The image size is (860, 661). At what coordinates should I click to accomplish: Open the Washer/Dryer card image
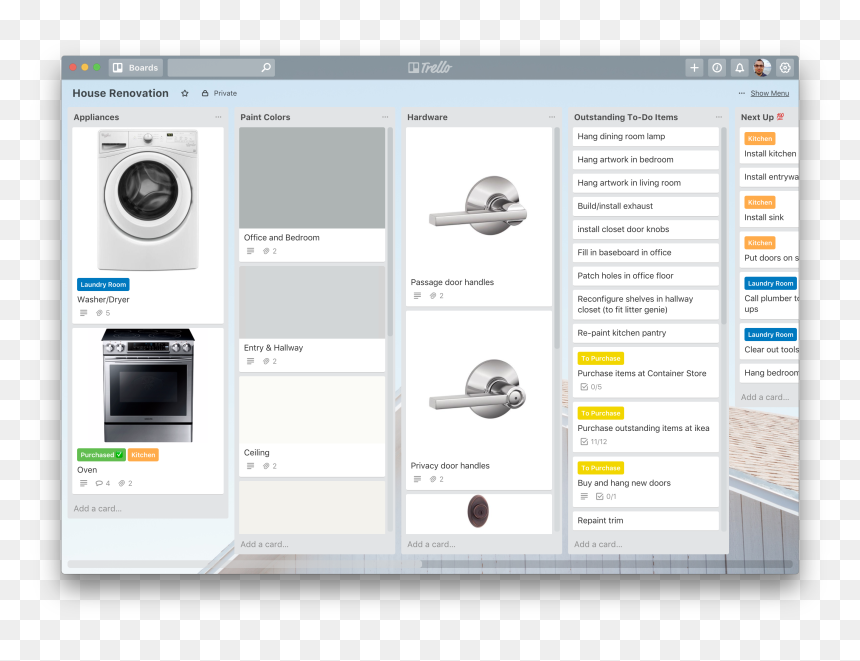(148, 200)
